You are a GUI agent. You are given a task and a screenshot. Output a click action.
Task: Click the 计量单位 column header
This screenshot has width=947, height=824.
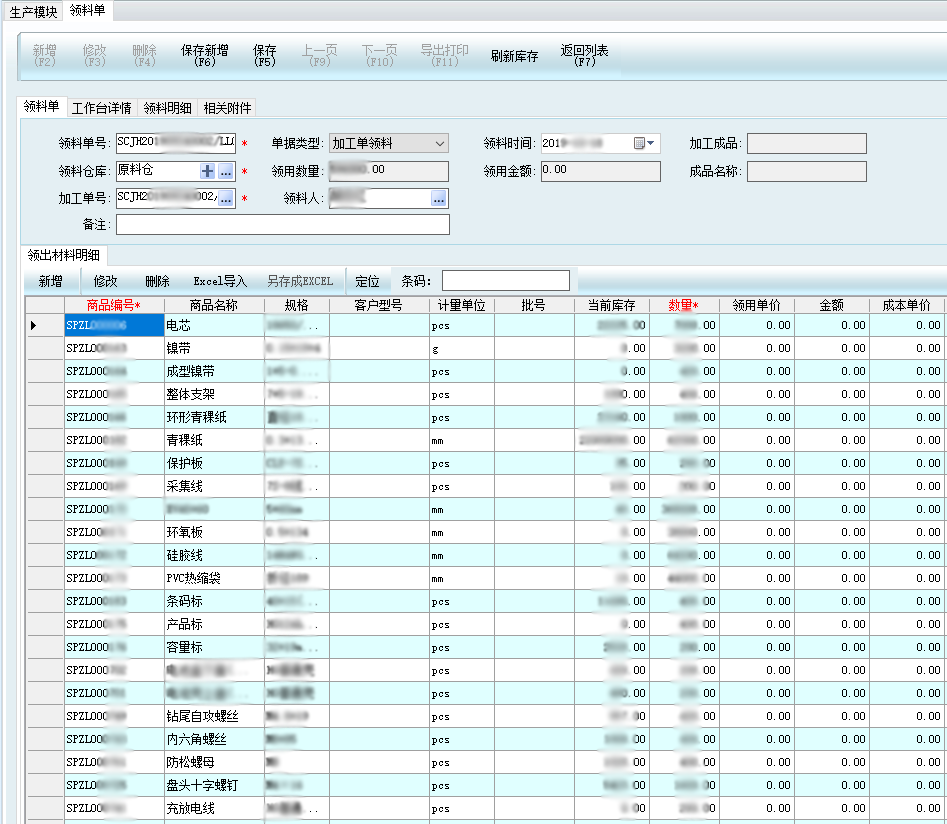(x=461, y=306)
